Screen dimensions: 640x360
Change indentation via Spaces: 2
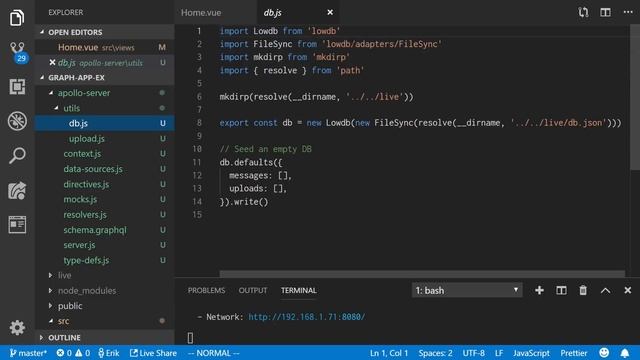pyautogui.click(x=435, y=353)
